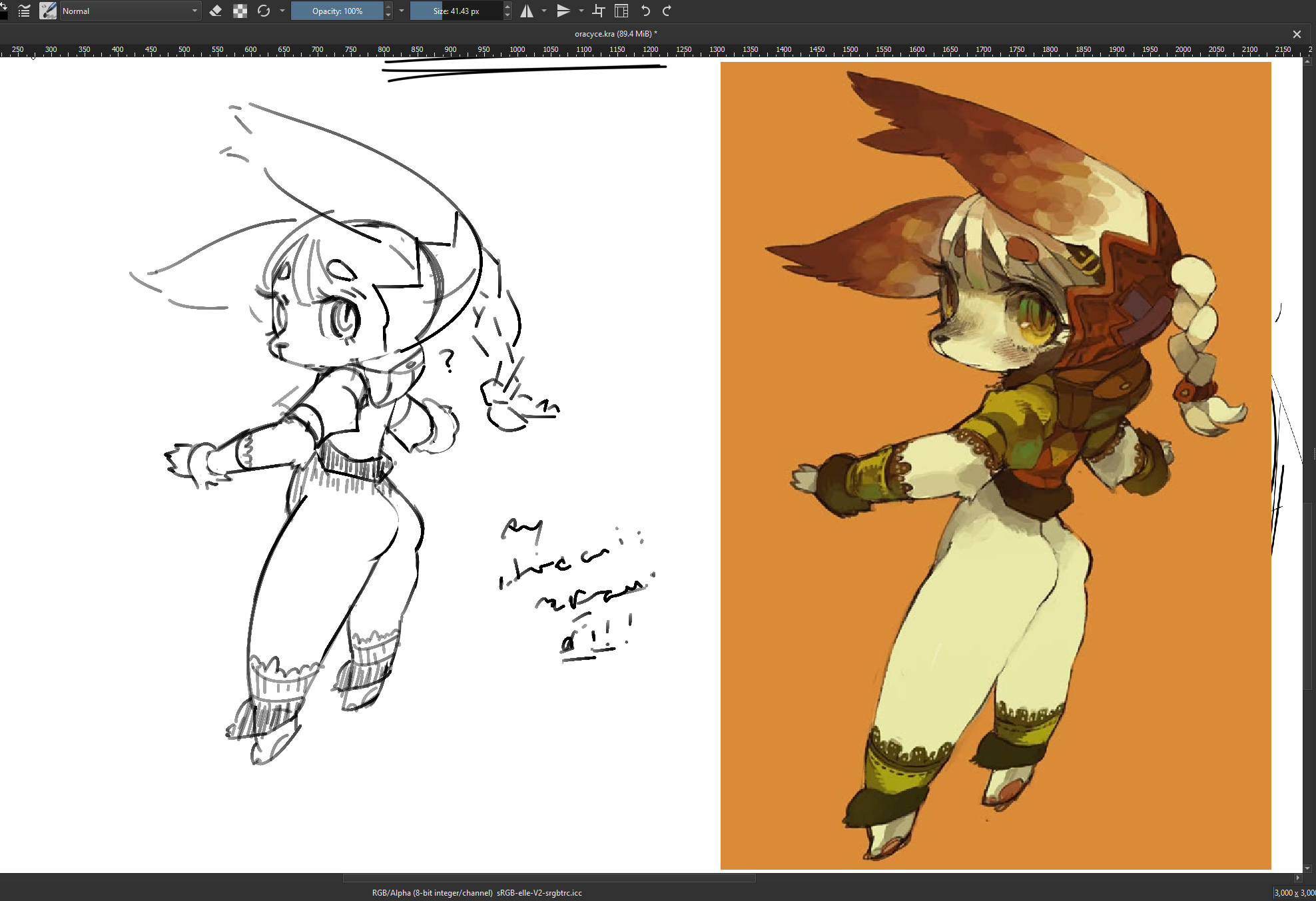
Task: Select the oracyce.kra document tab
Action: pos(616,34)
